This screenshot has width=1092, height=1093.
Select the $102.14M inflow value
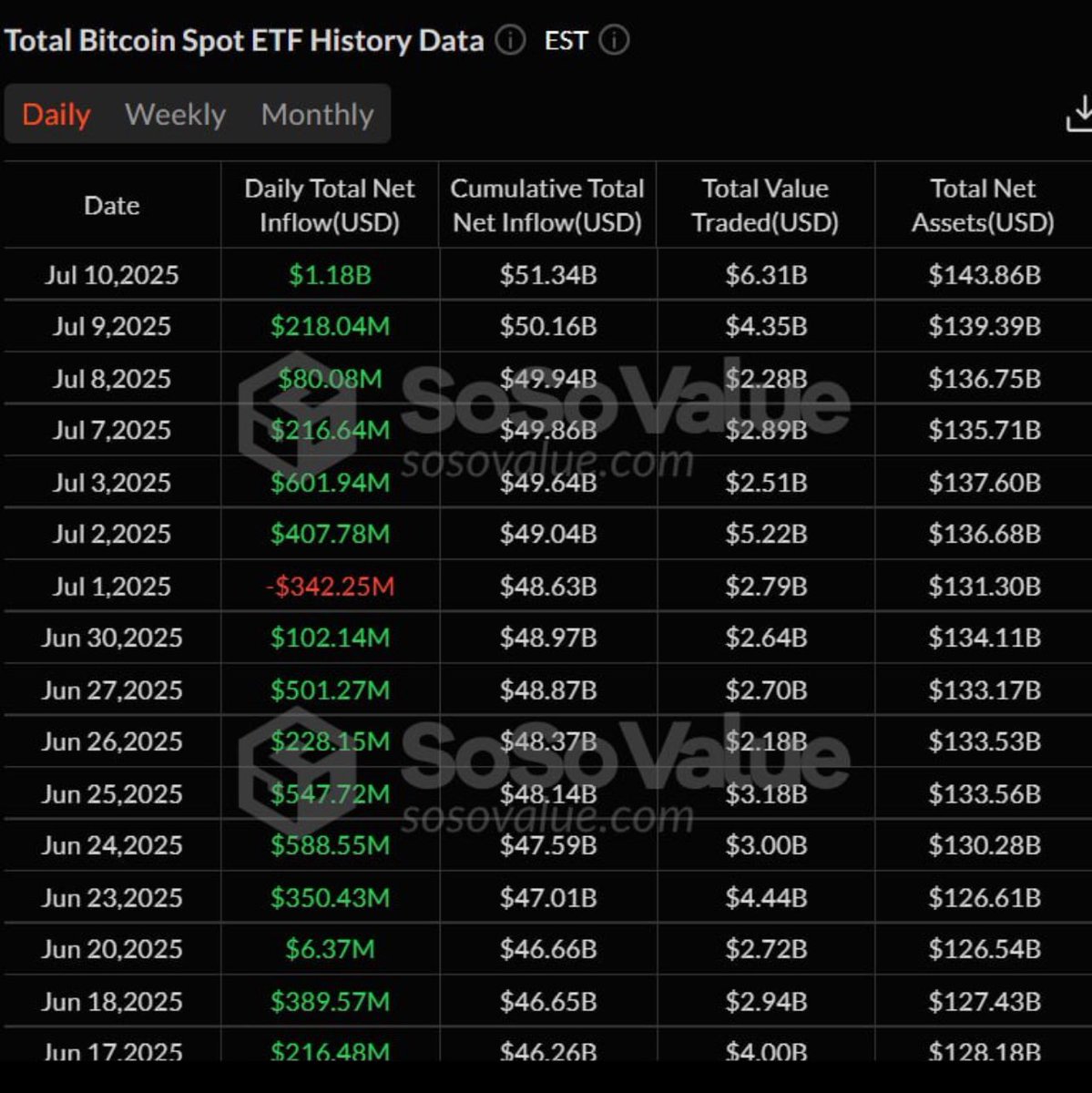pos(330,638)
